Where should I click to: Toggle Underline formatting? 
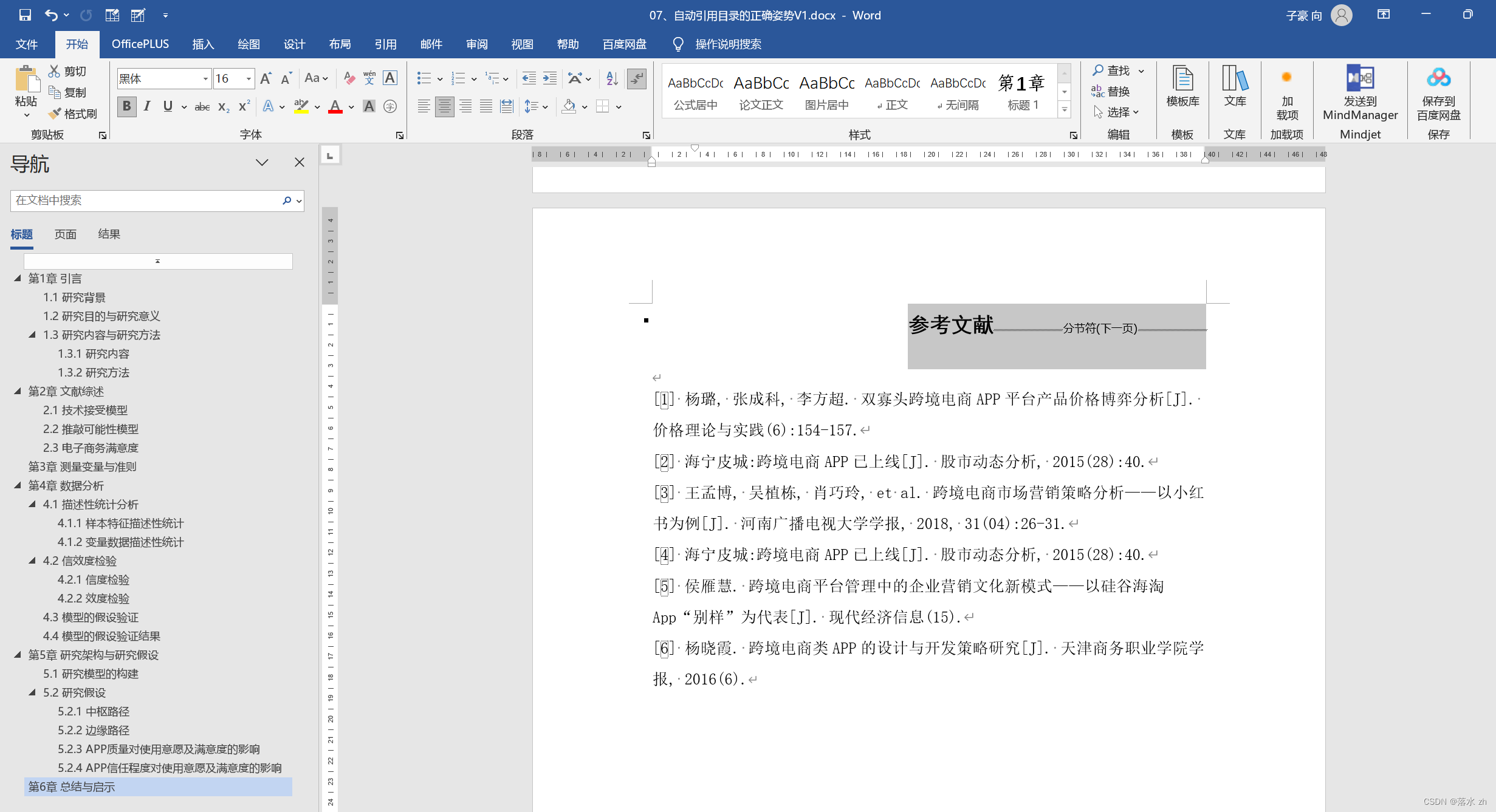tap(168, 107)
